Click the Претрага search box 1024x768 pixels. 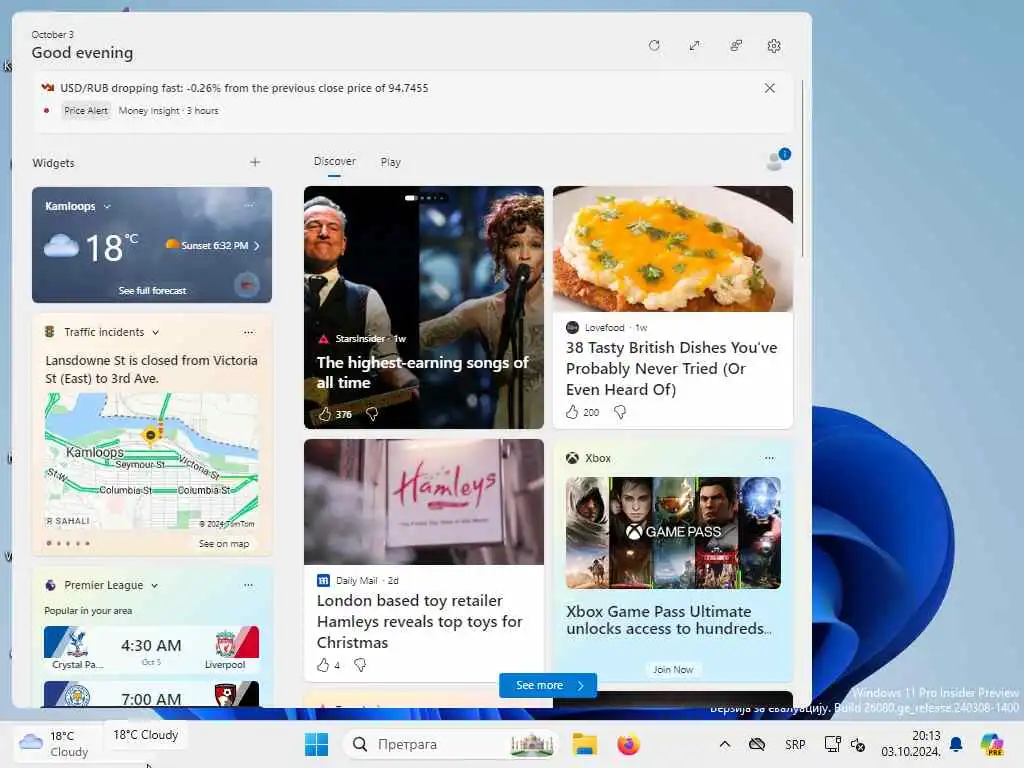pos(451,744)
